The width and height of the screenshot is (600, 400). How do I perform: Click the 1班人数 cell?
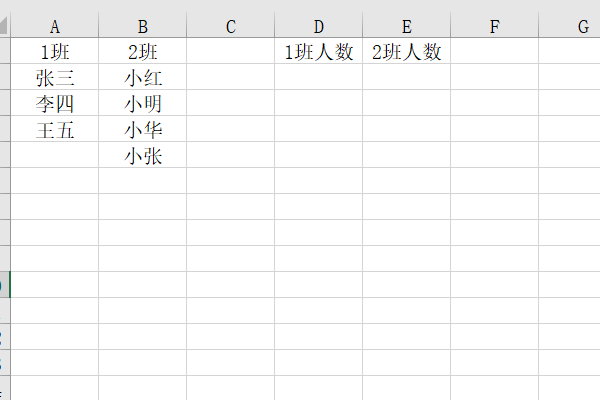(318, 53)
